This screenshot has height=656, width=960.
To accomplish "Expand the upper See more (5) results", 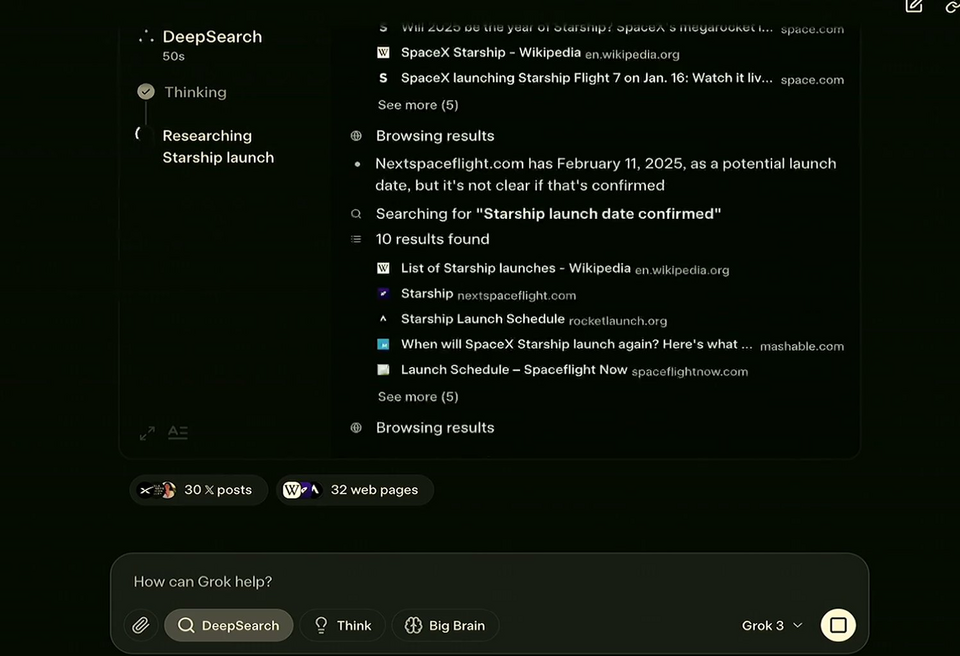I will 418,105.
